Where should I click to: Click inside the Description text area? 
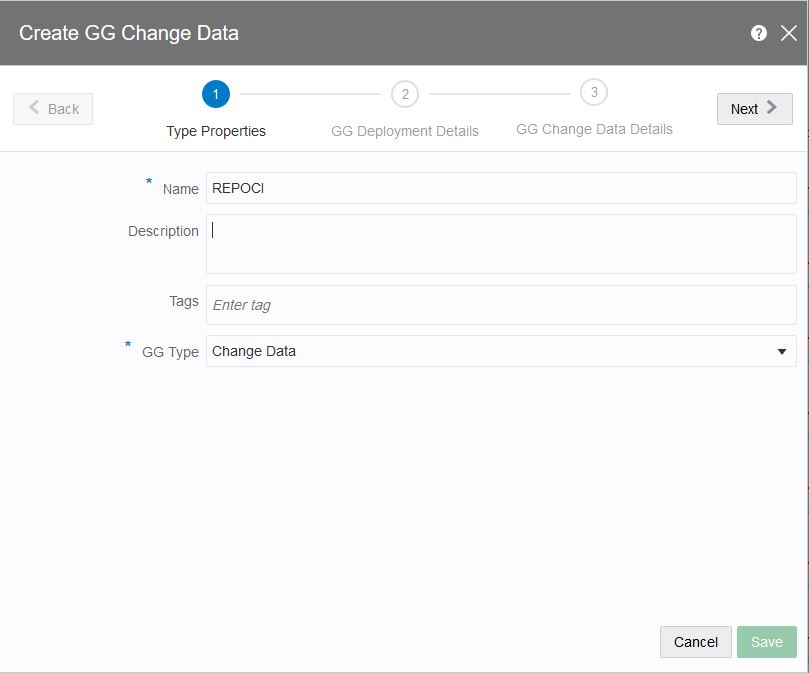click(501, 244)
